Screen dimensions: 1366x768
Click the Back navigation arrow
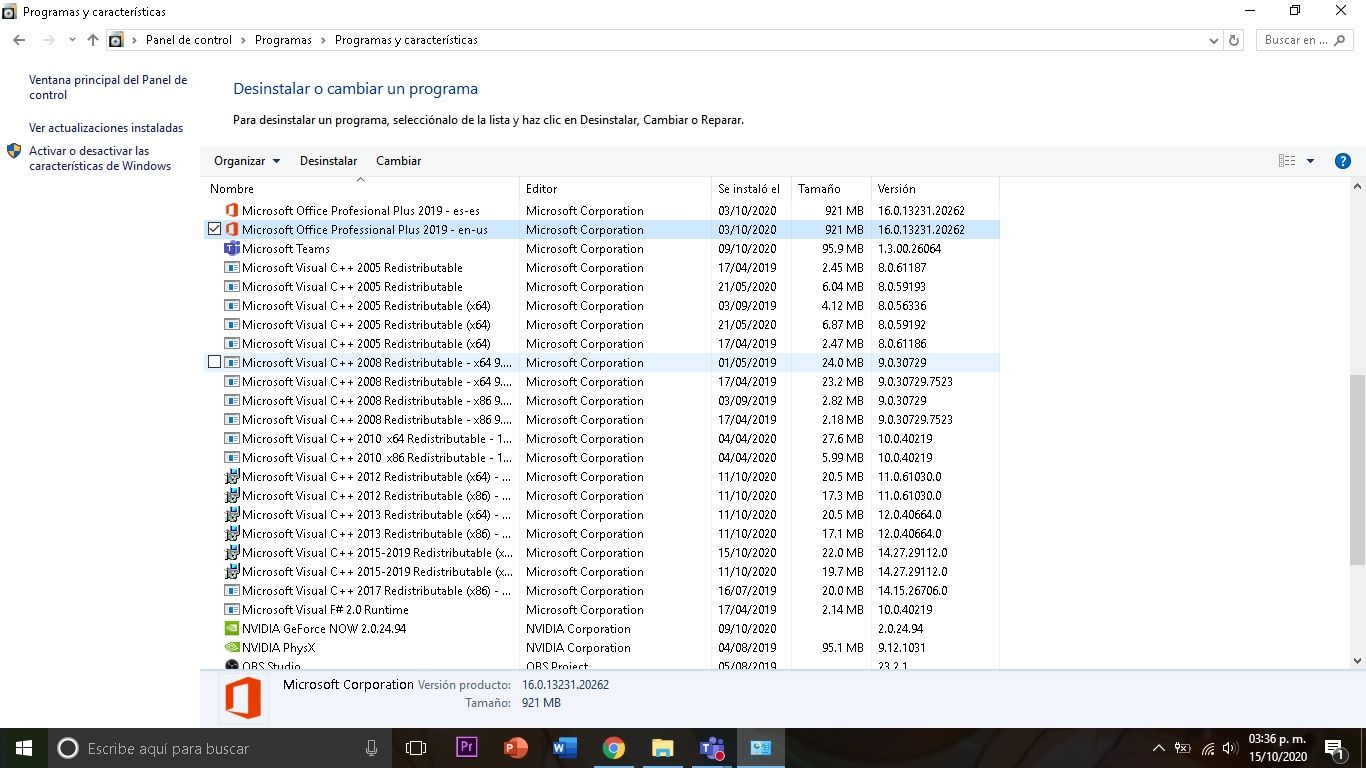pyautogui.click(x=19, y=40)
